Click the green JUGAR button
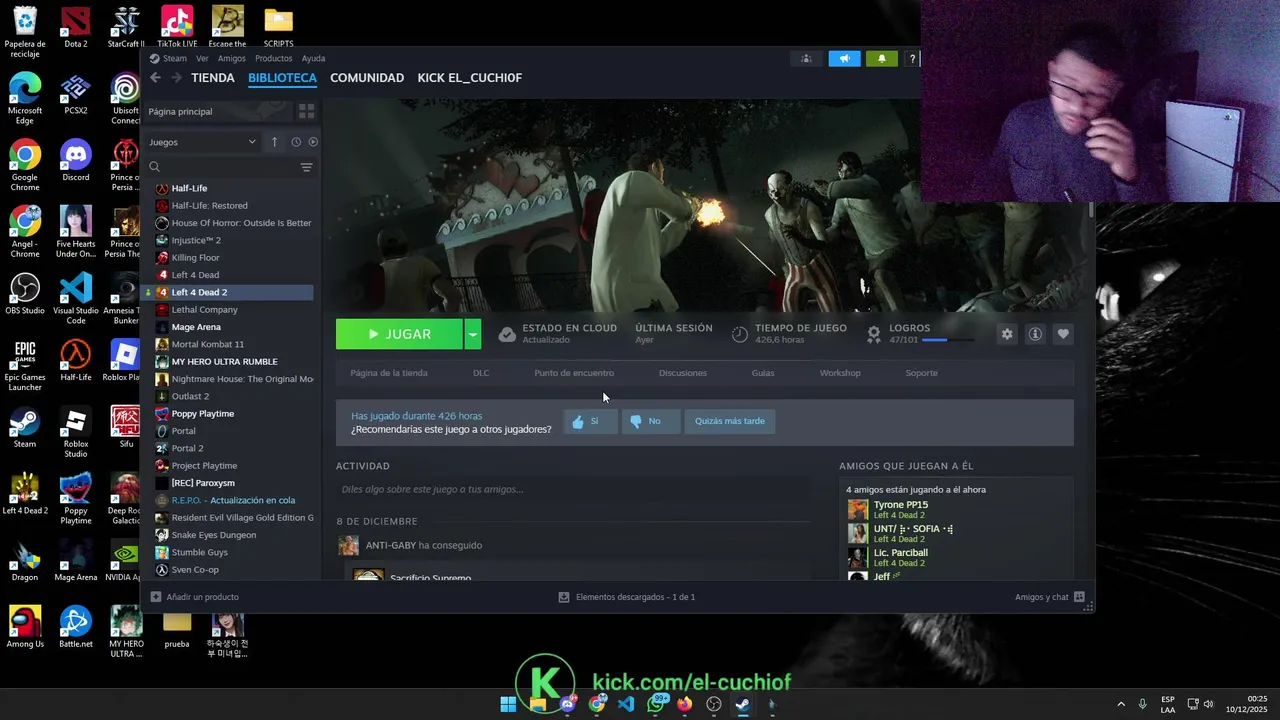Screen dimensions: 1280x720 399,334
